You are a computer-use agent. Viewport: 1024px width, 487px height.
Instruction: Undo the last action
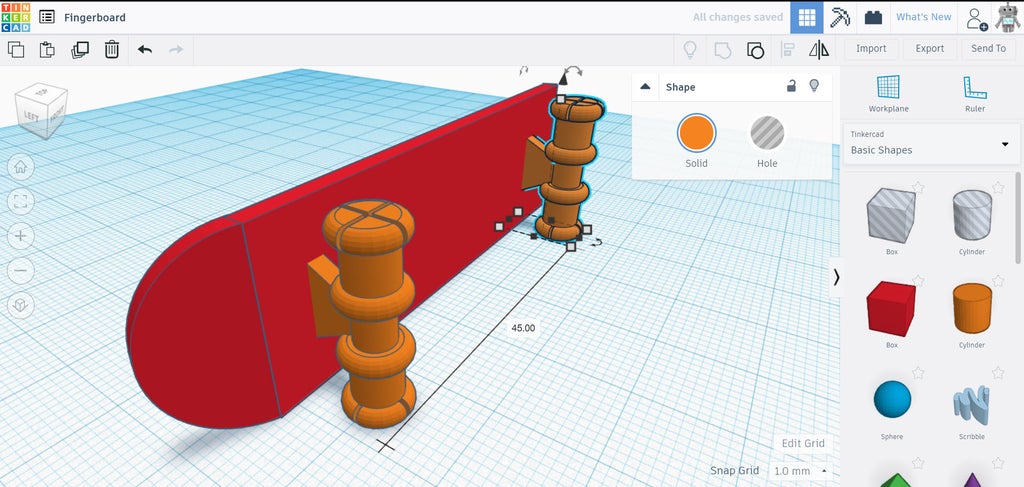[x=145, y=50]
